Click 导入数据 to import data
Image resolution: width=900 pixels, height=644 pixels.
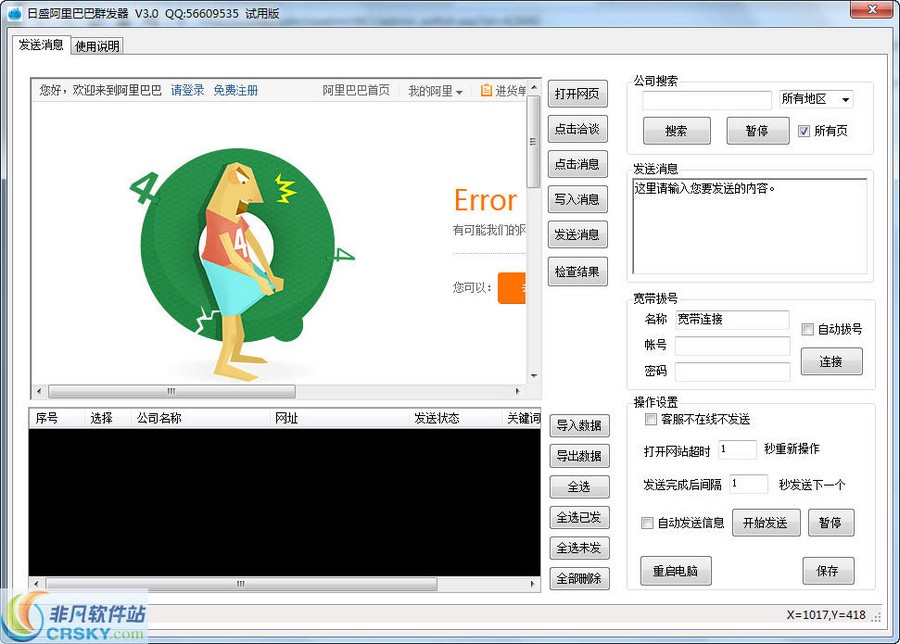pos(579,425)
